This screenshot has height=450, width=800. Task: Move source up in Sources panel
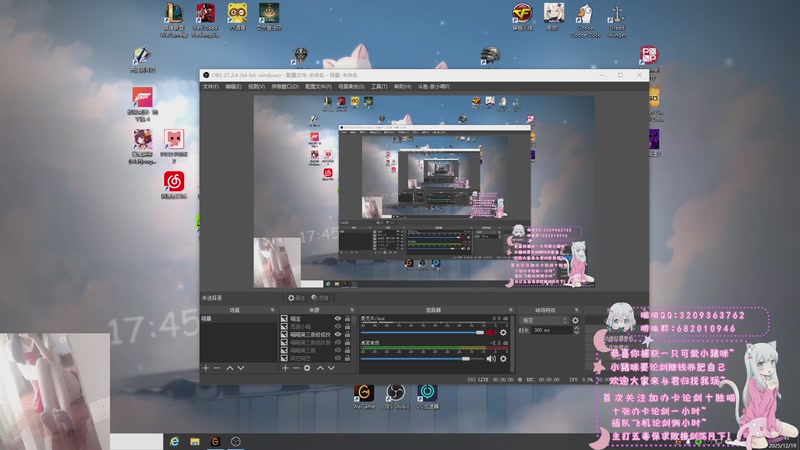pos(320,368)
